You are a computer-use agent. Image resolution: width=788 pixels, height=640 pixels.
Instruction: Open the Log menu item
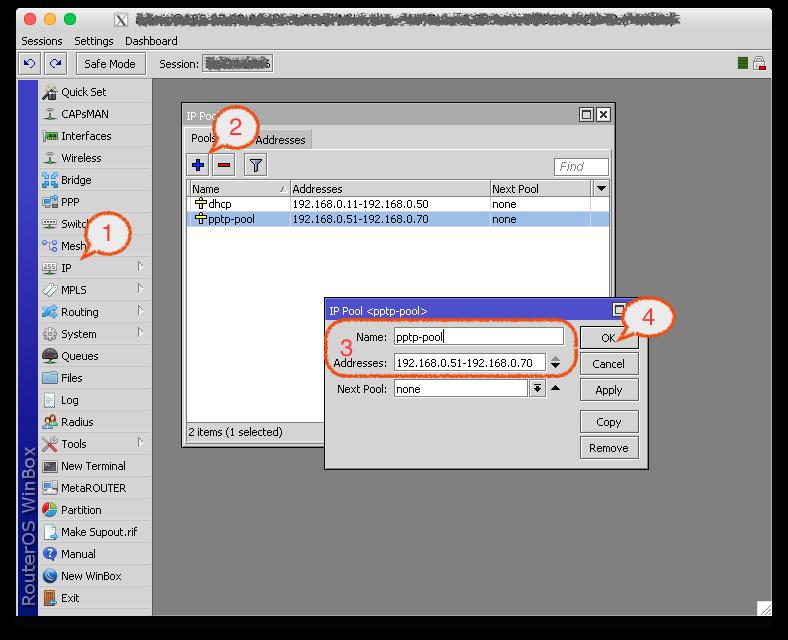pyautogui.click(x=95, y=400)
